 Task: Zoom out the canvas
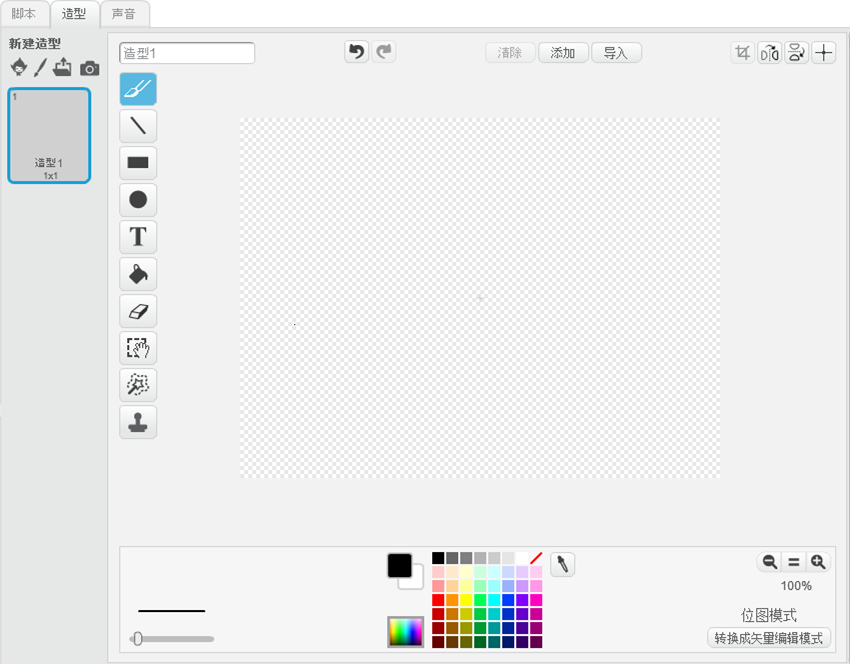tap(770, 562)
